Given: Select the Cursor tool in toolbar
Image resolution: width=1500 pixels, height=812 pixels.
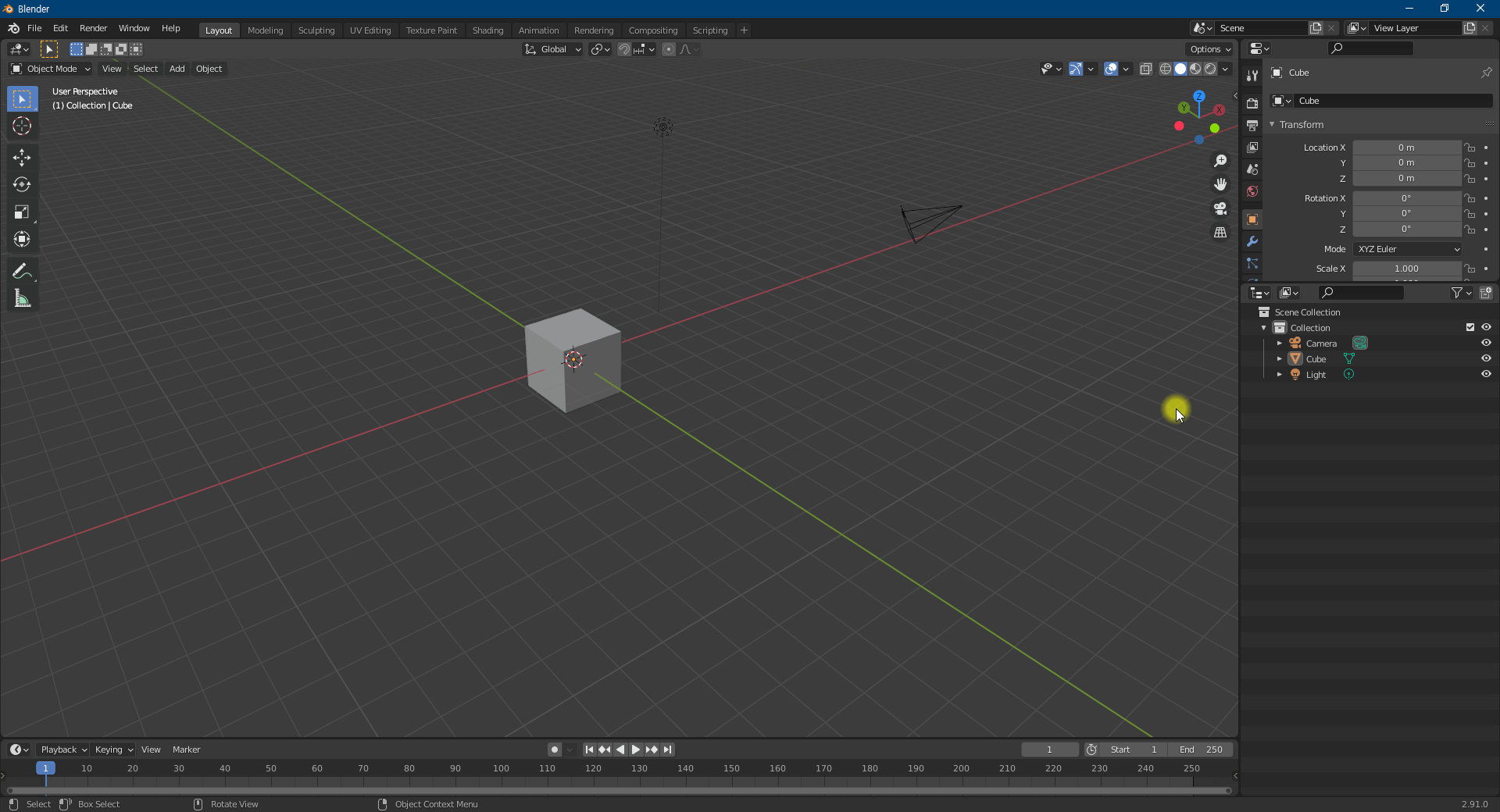Looking at the screenshot, I should click(22, 126).
